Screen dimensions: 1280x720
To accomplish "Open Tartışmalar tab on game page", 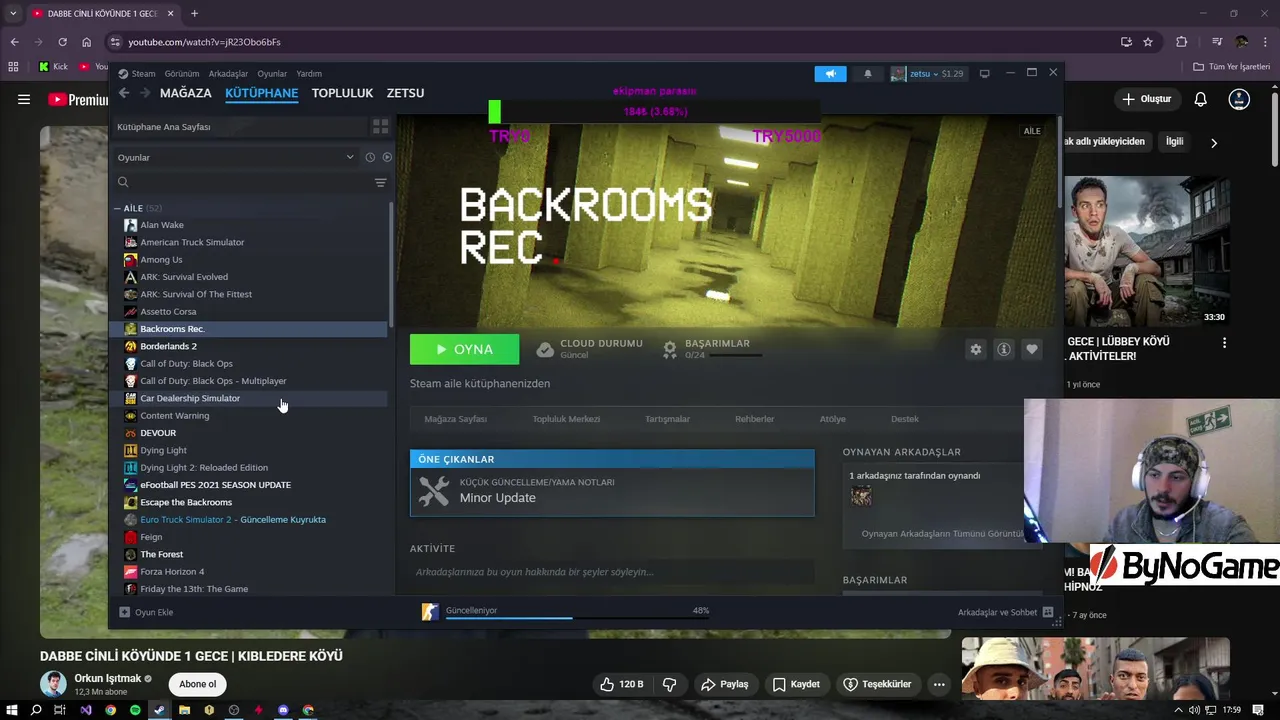I will point(667,419).
